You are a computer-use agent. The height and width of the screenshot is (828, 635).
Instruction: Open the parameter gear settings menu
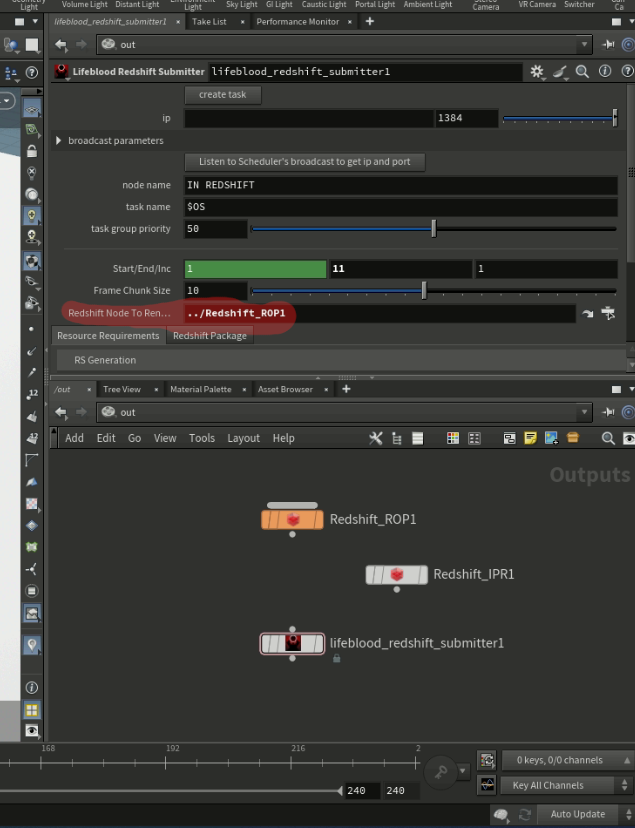537,71
